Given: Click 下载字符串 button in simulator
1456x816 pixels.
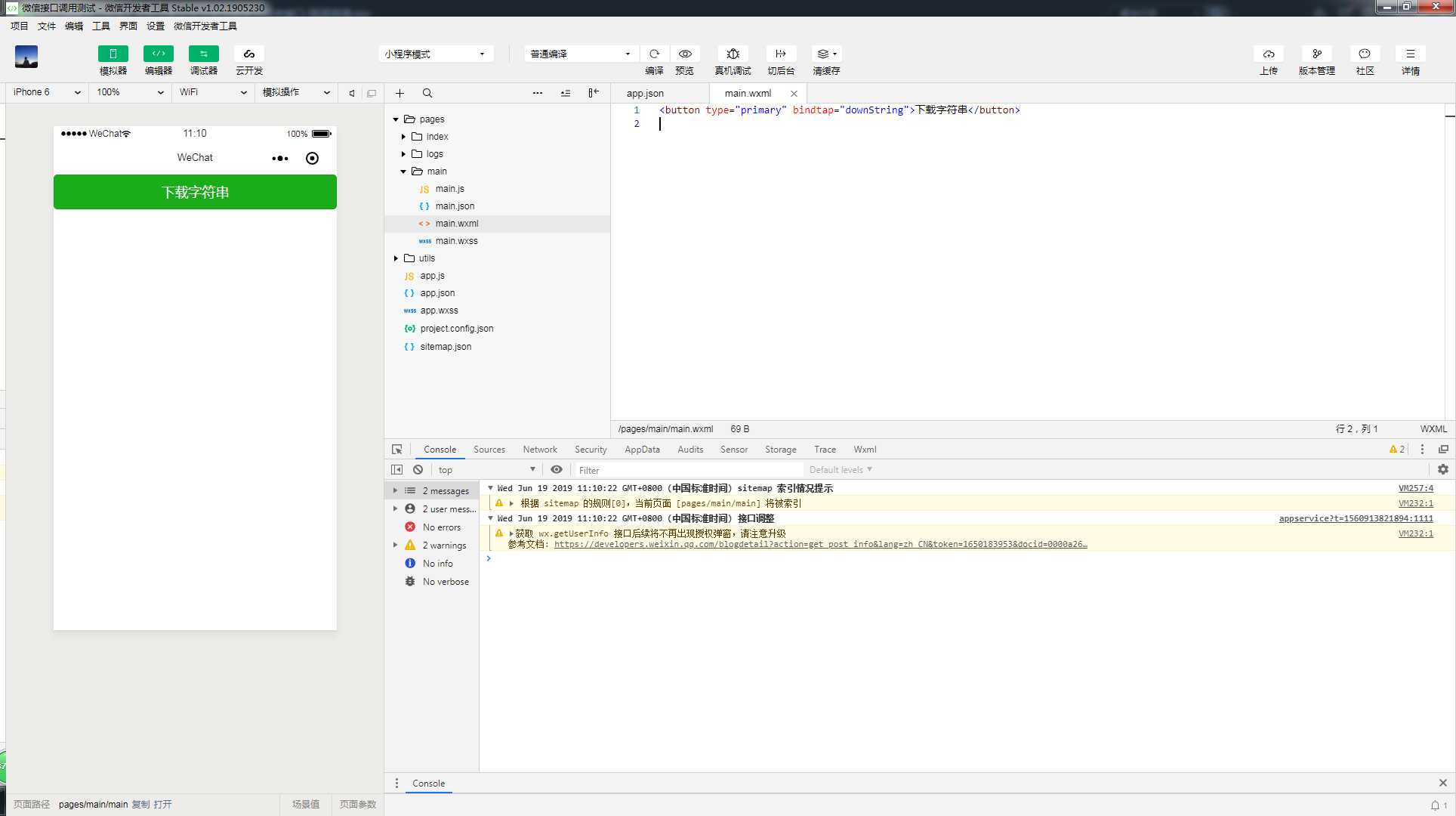Looking at the screenshot, I should (195, 192).
